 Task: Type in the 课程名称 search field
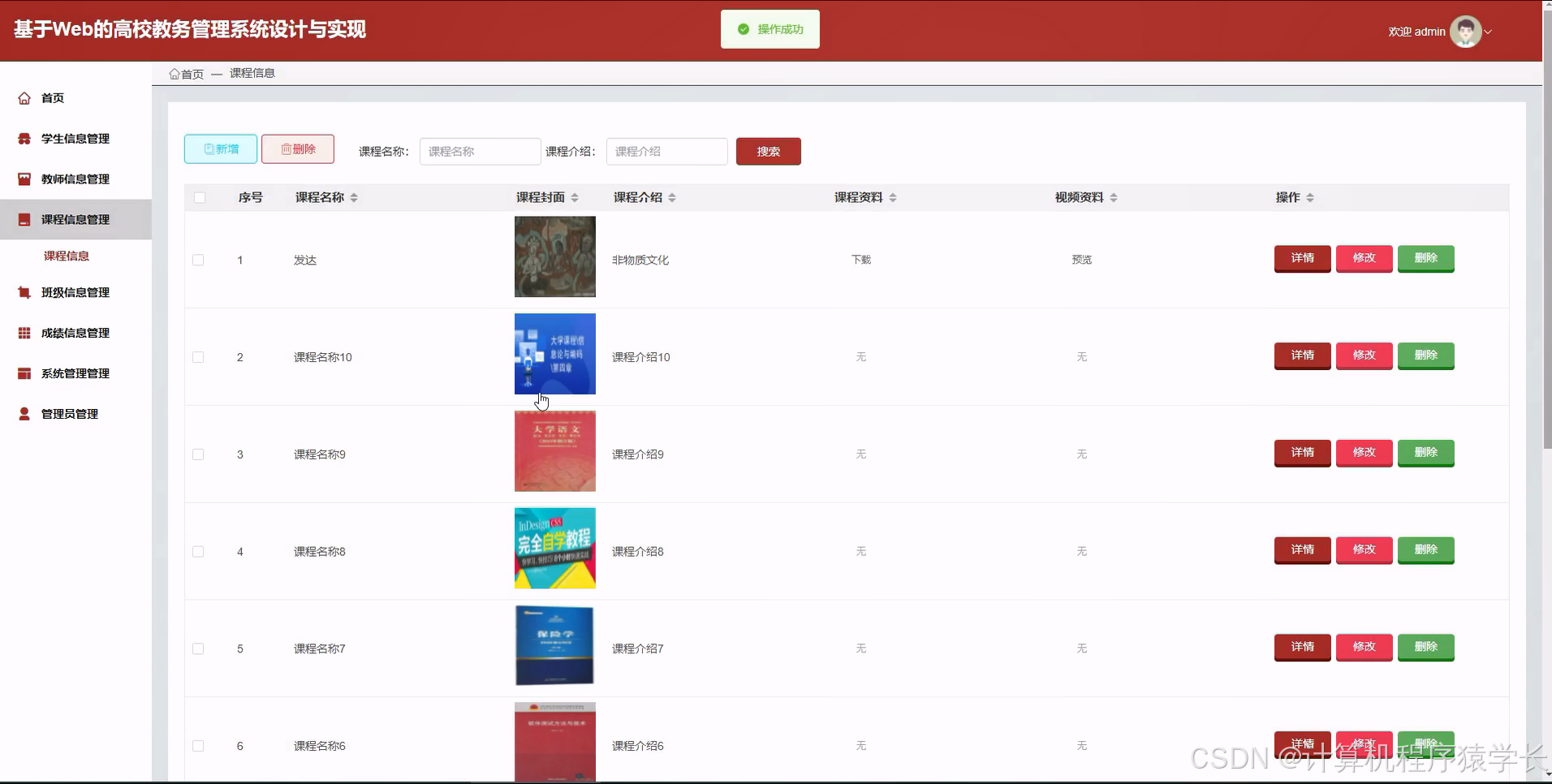coord(480,151)
